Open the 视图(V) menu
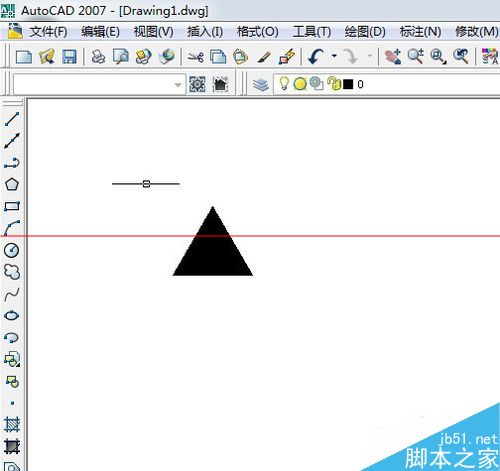 (153, 32)
